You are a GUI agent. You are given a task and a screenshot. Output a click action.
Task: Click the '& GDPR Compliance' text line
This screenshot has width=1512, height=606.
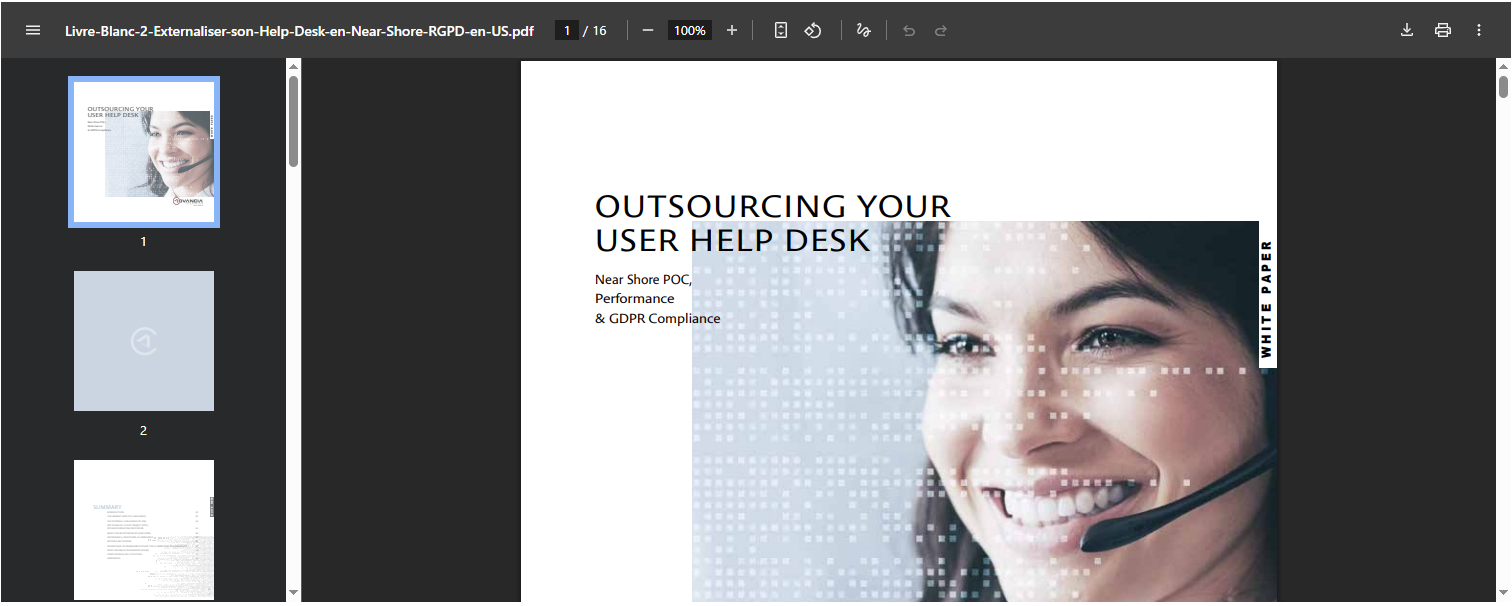[658, 318]
